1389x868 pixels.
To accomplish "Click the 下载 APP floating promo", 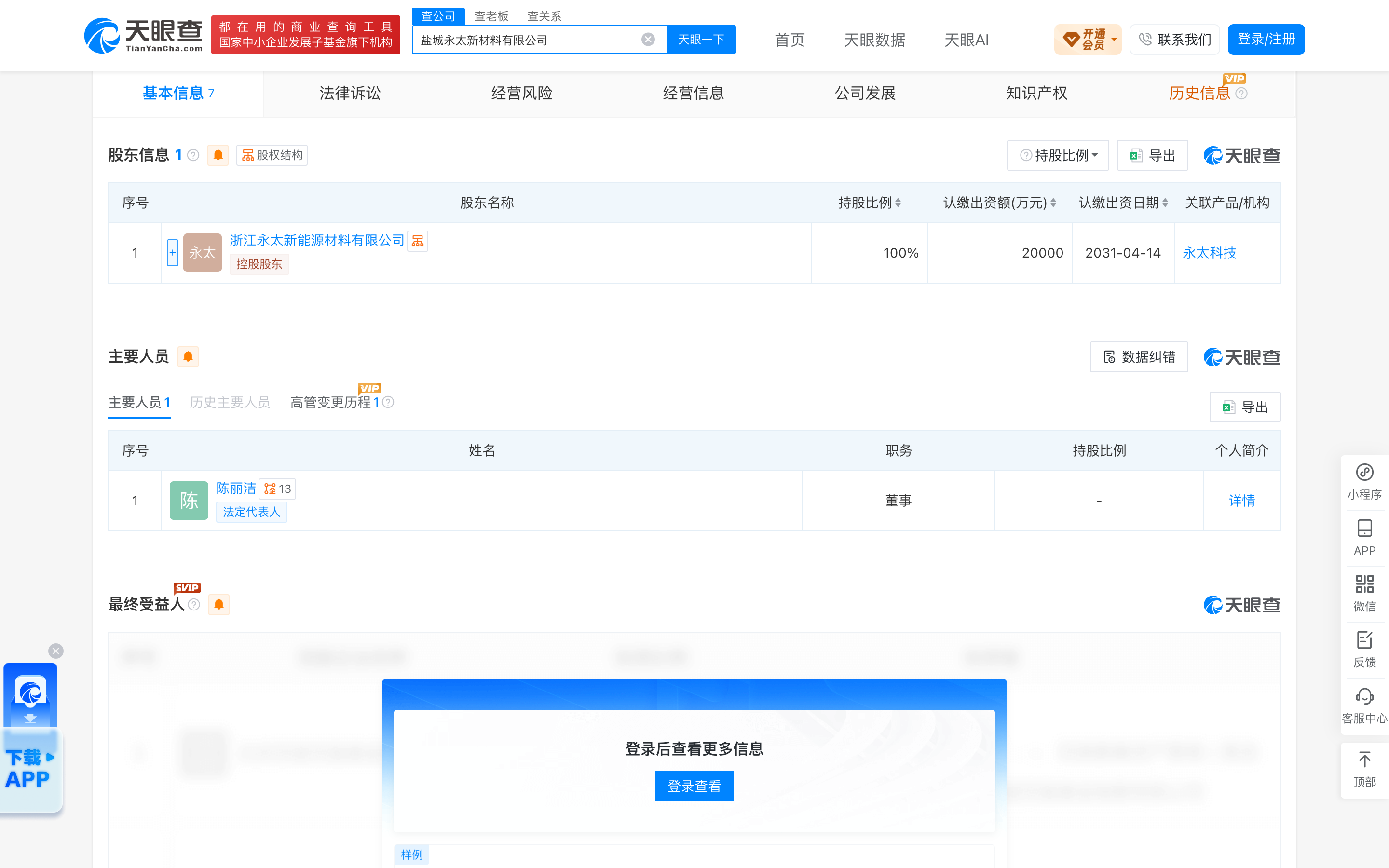I will [x=30, y=738].
